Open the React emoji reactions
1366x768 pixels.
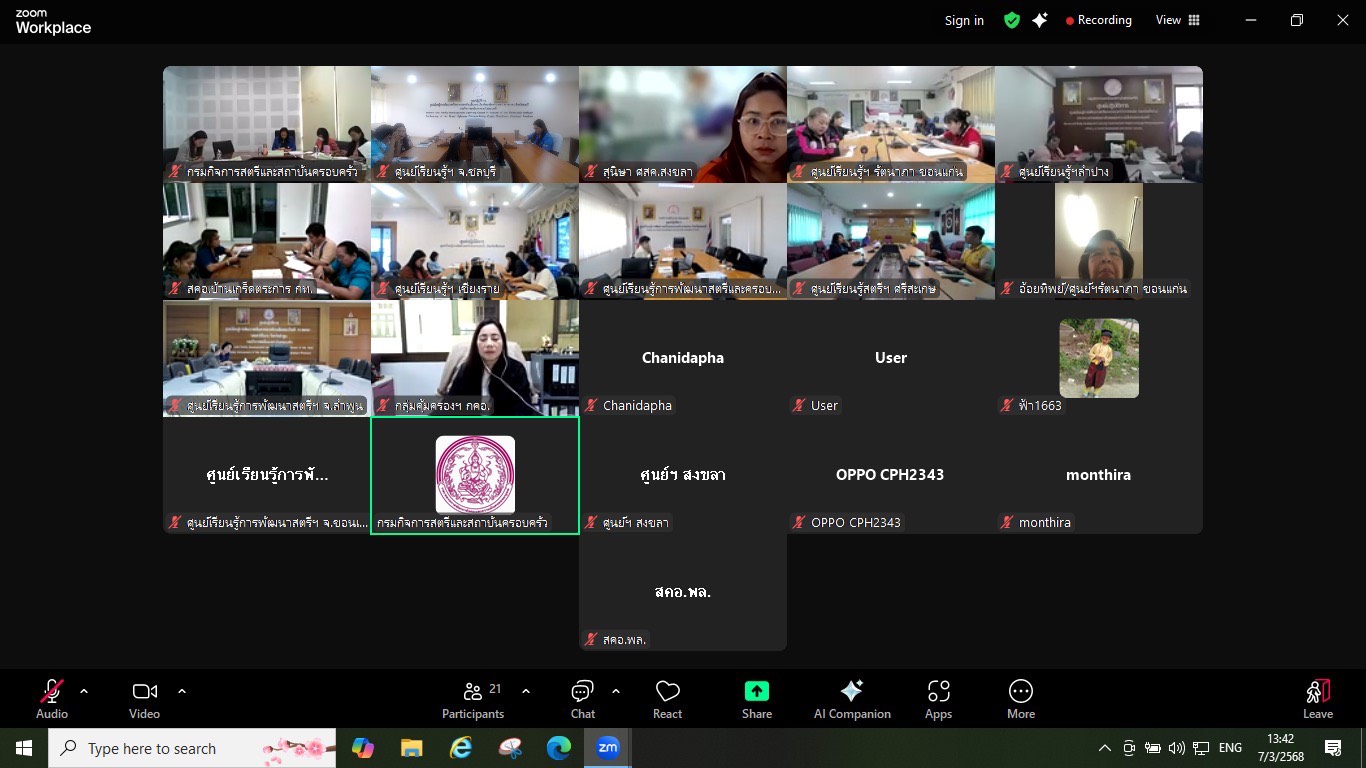(667, 698)
